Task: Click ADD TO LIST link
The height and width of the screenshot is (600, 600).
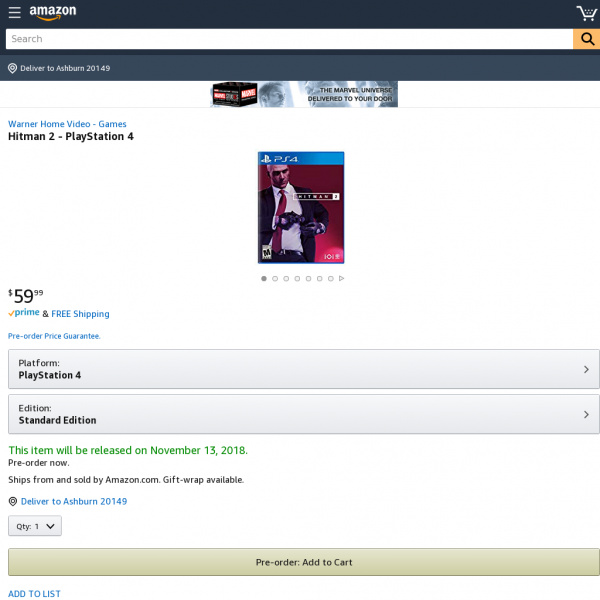Action: click(x=34, y=593)
